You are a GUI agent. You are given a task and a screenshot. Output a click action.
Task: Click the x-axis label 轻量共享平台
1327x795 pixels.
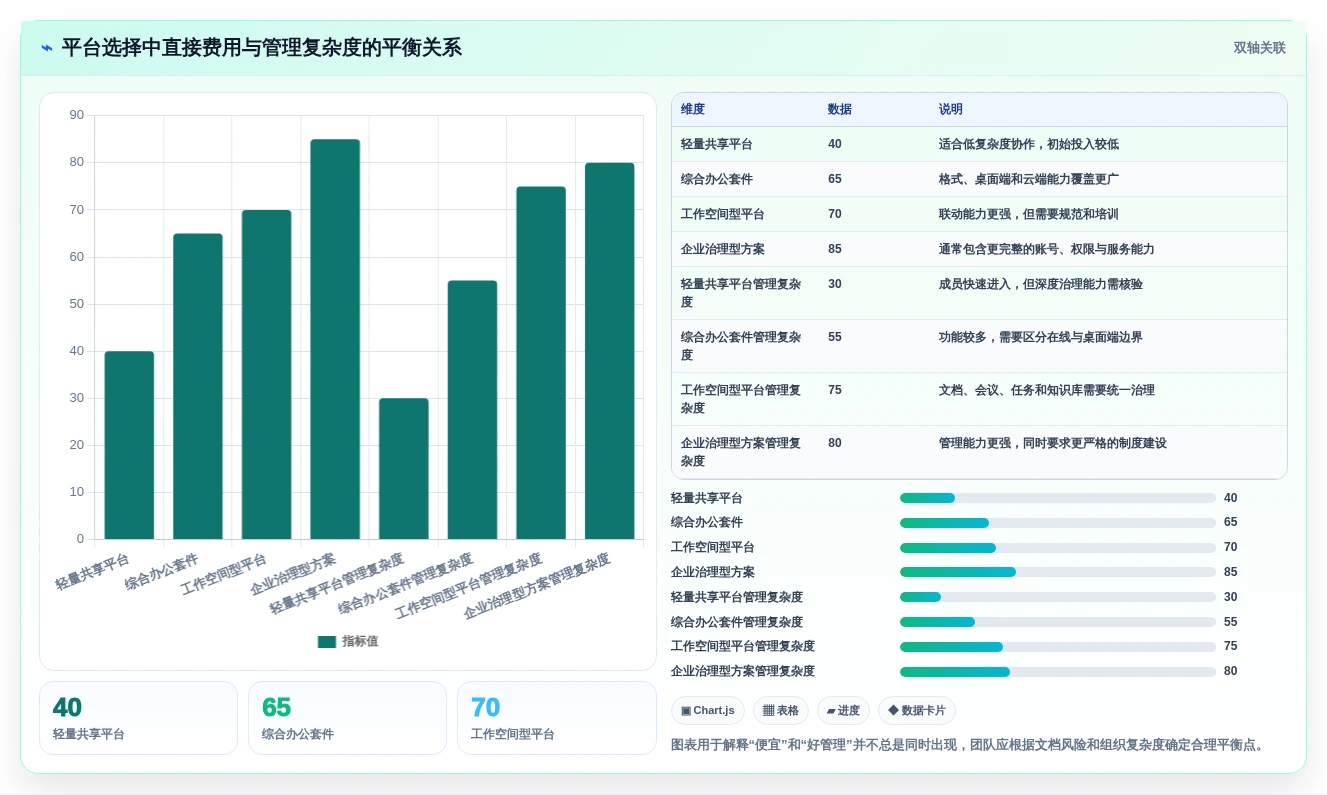point(93,572)
